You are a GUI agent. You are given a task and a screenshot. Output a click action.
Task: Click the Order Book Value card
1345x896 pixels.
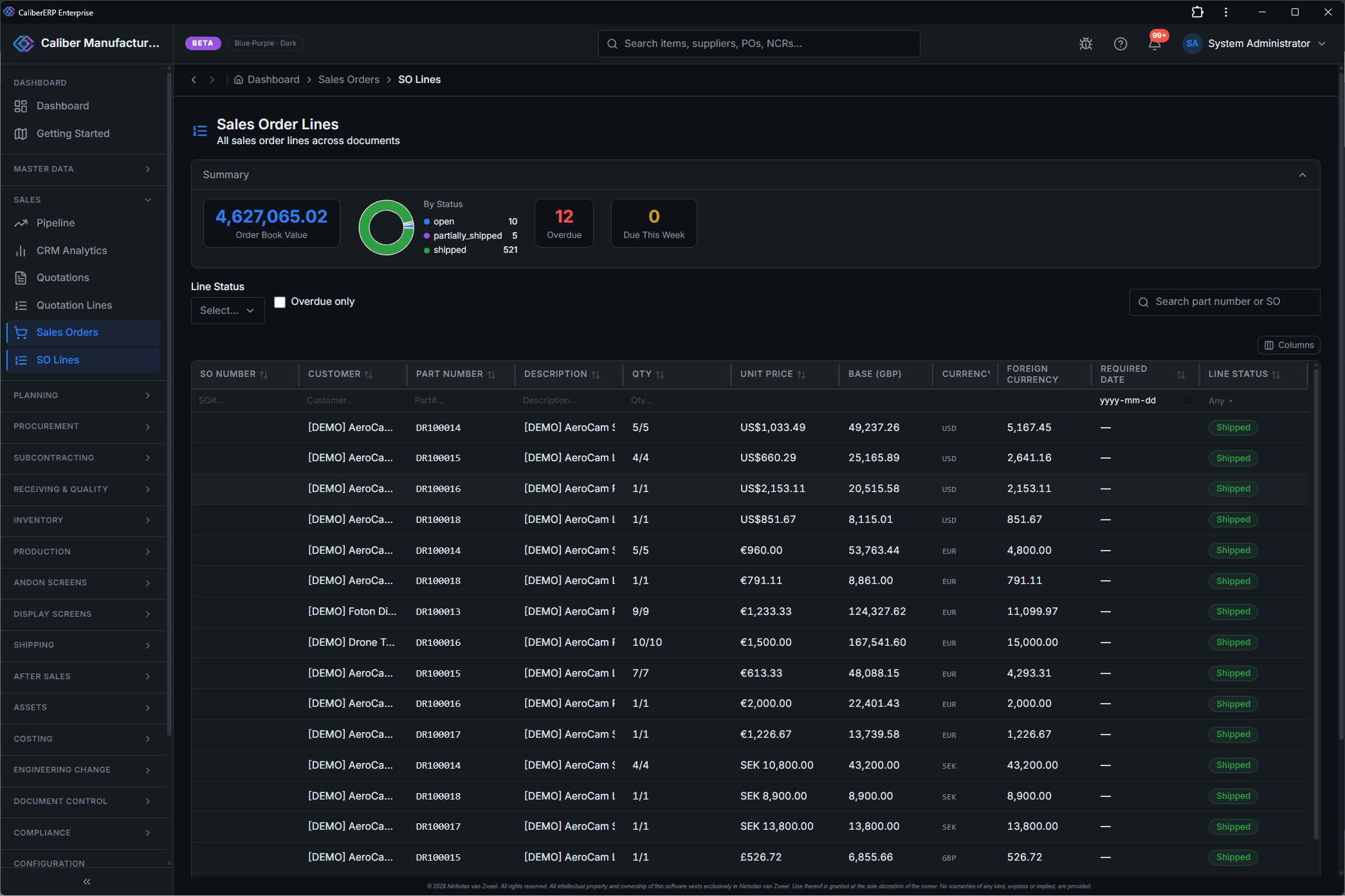[x=271, y=223]
